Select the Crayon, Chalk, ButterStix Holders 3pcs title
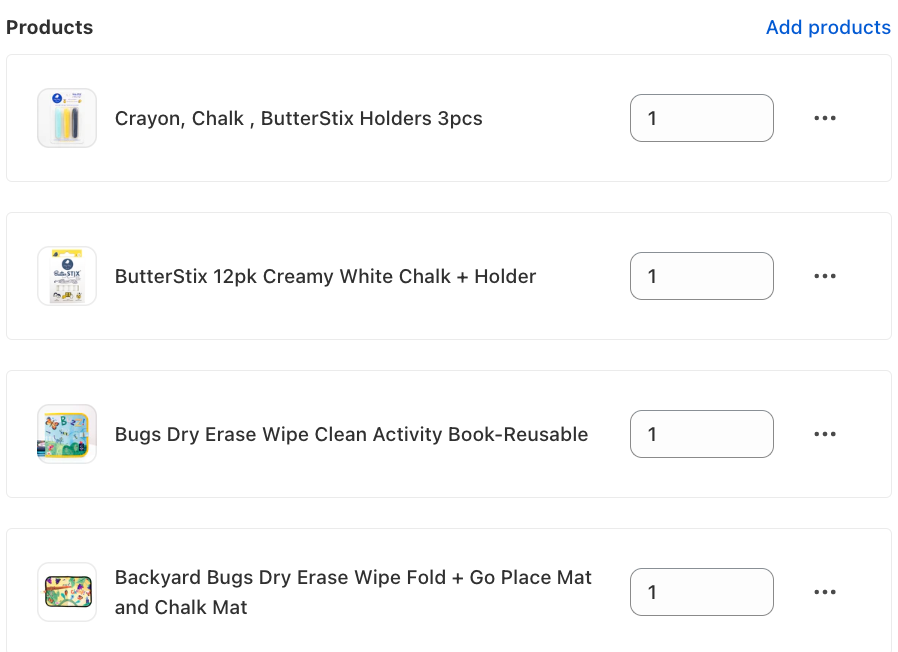This screenshot has height=652, width=898. [x=298, y=119]
